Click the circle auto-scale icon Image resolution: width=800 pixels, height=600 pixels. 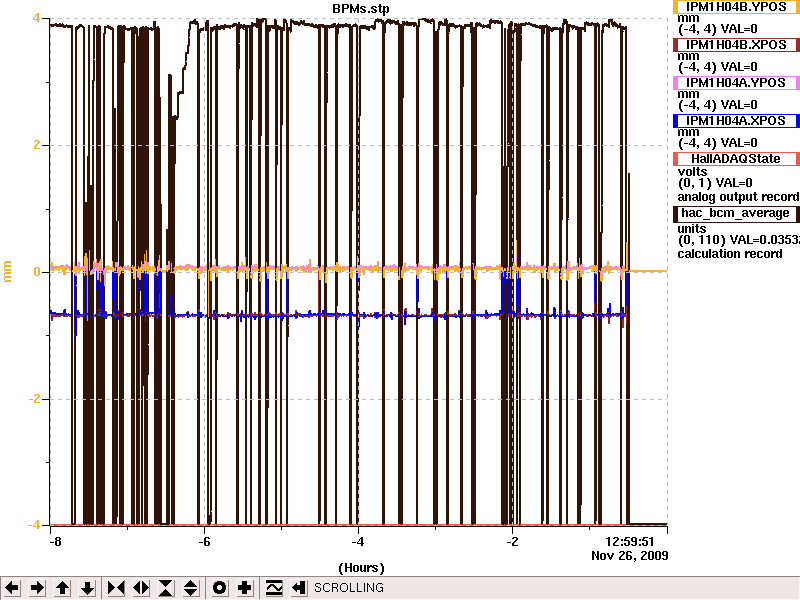[x=219, y=588]
